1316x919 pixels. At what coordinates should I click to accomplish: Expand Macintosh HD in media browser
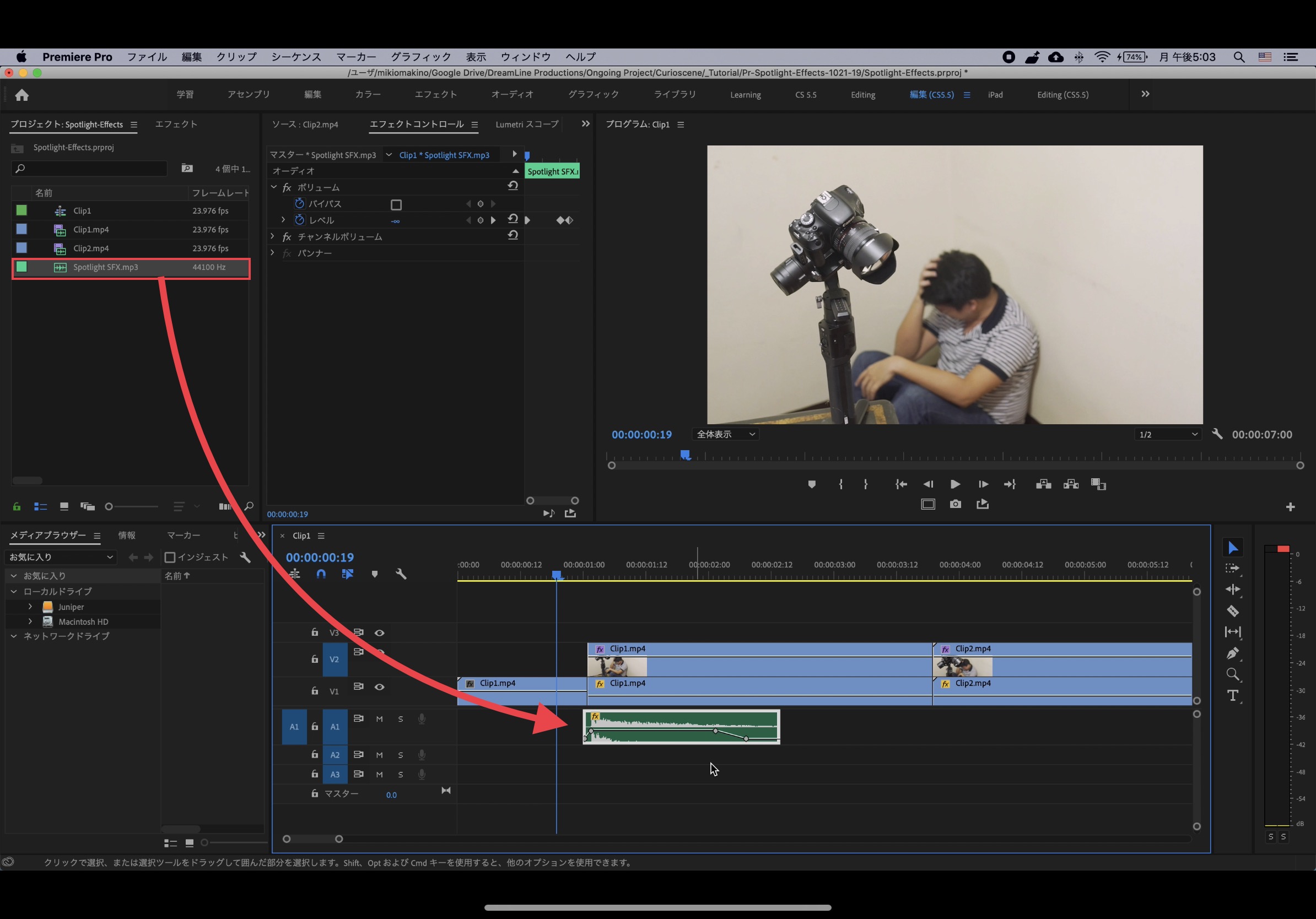coord(30,621)
